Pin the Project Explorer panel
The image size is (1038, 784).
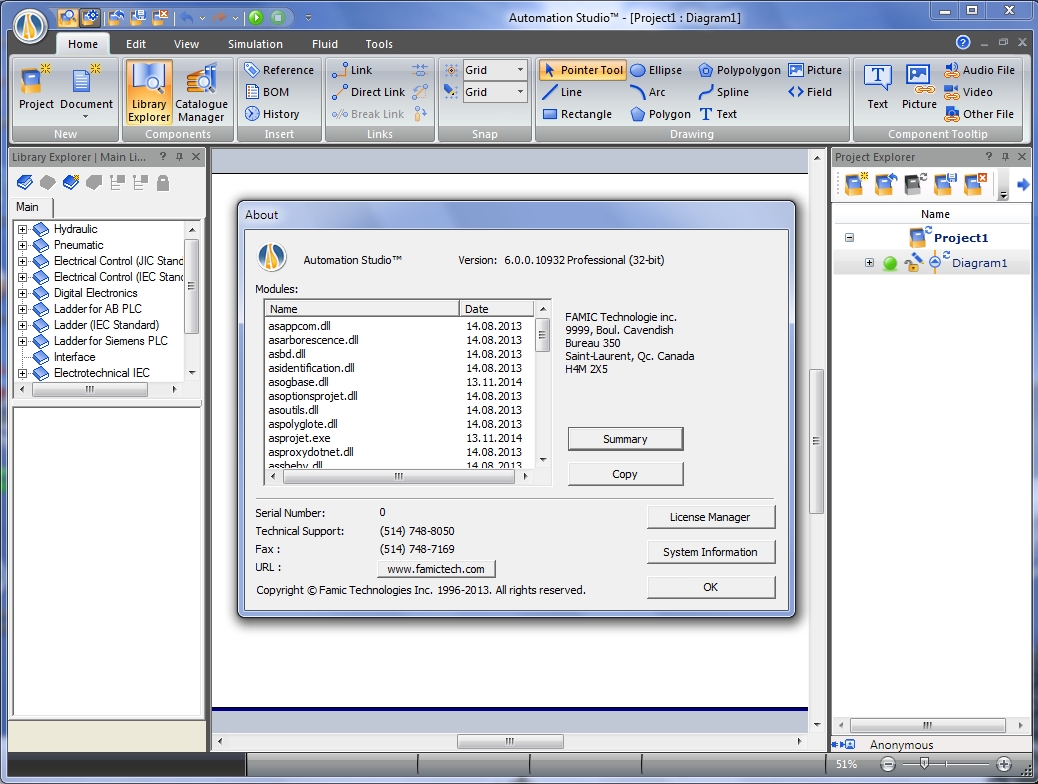pos(1006,157)
